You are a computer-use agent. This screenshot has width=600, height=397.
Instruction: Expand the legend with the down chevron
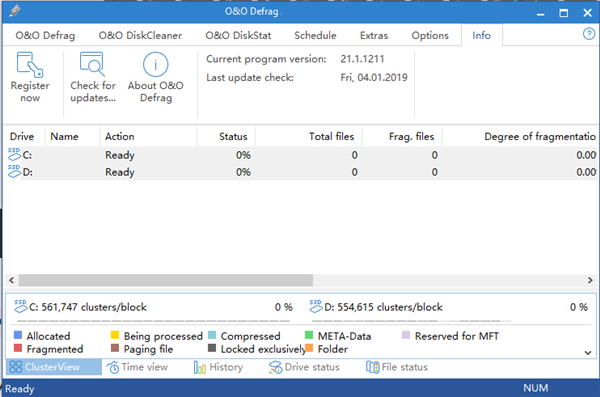coord(588,353)
